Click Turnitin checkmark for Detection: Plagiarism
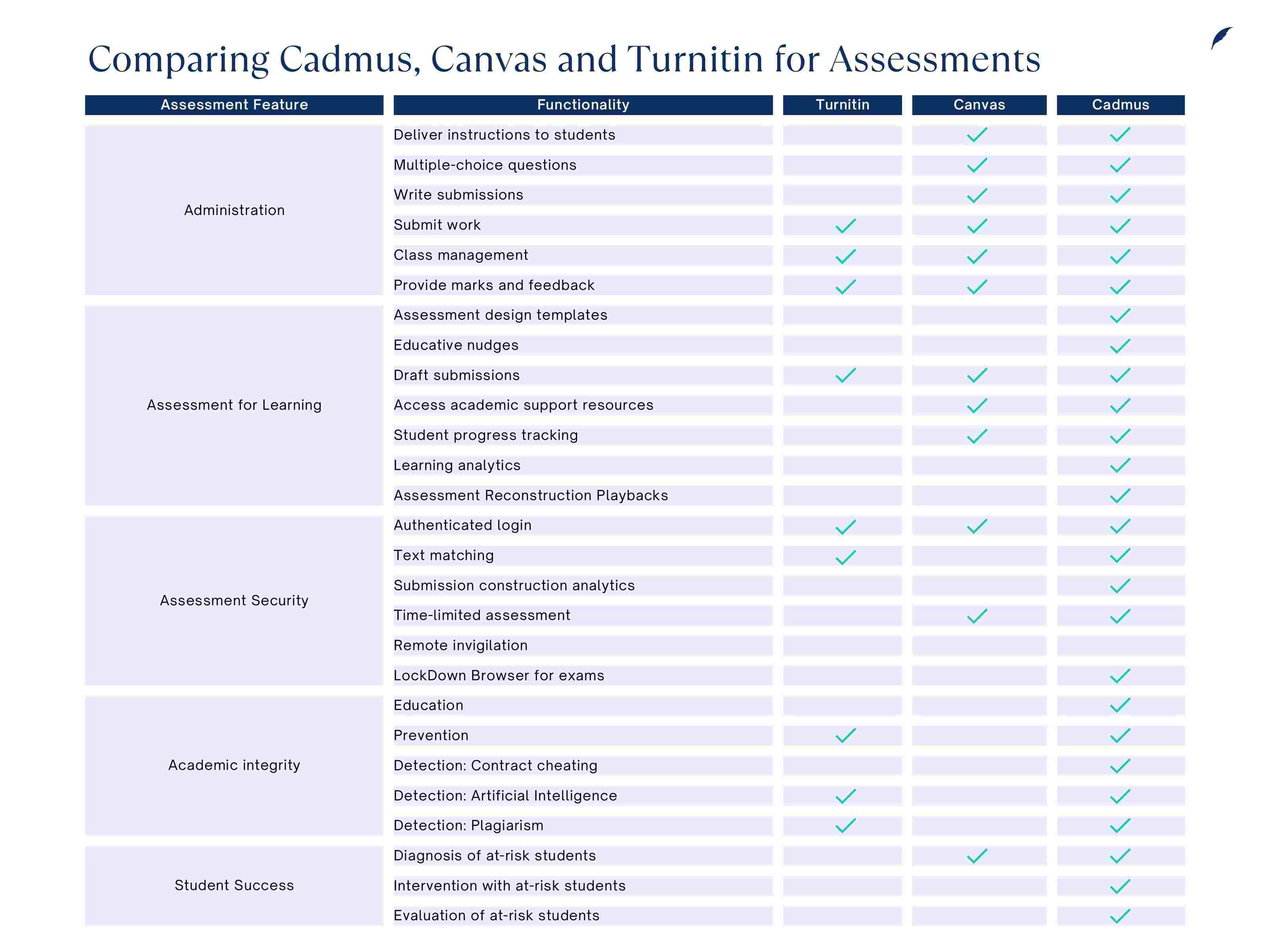 coord(846,826)
